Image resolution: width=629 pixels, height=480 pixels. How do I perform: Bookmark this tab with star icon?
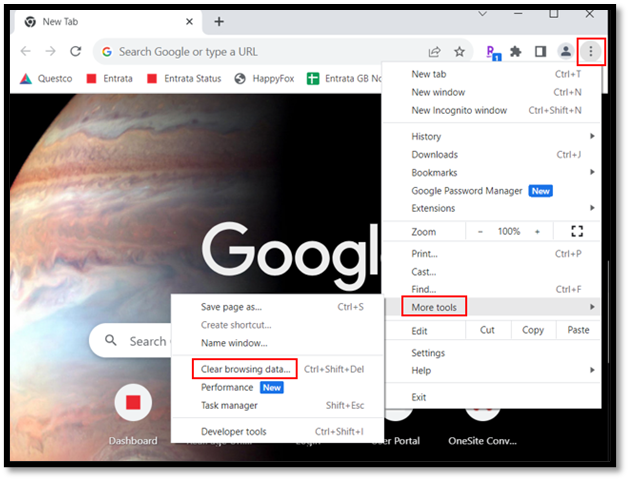pyautogui.click(x=459, y=51)
